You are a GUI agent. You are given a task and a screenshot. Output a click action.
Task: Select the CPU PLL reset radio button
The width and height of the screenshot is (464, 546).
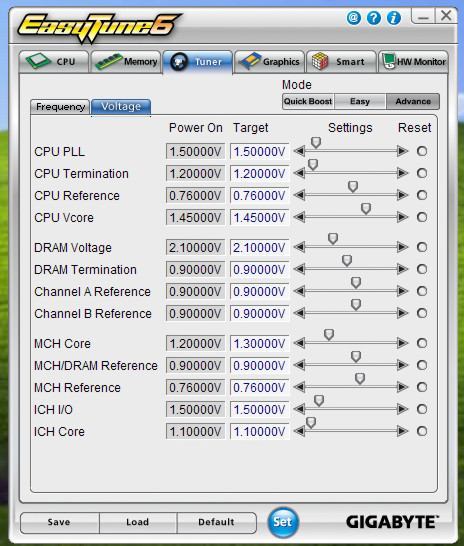click(422, 151)
